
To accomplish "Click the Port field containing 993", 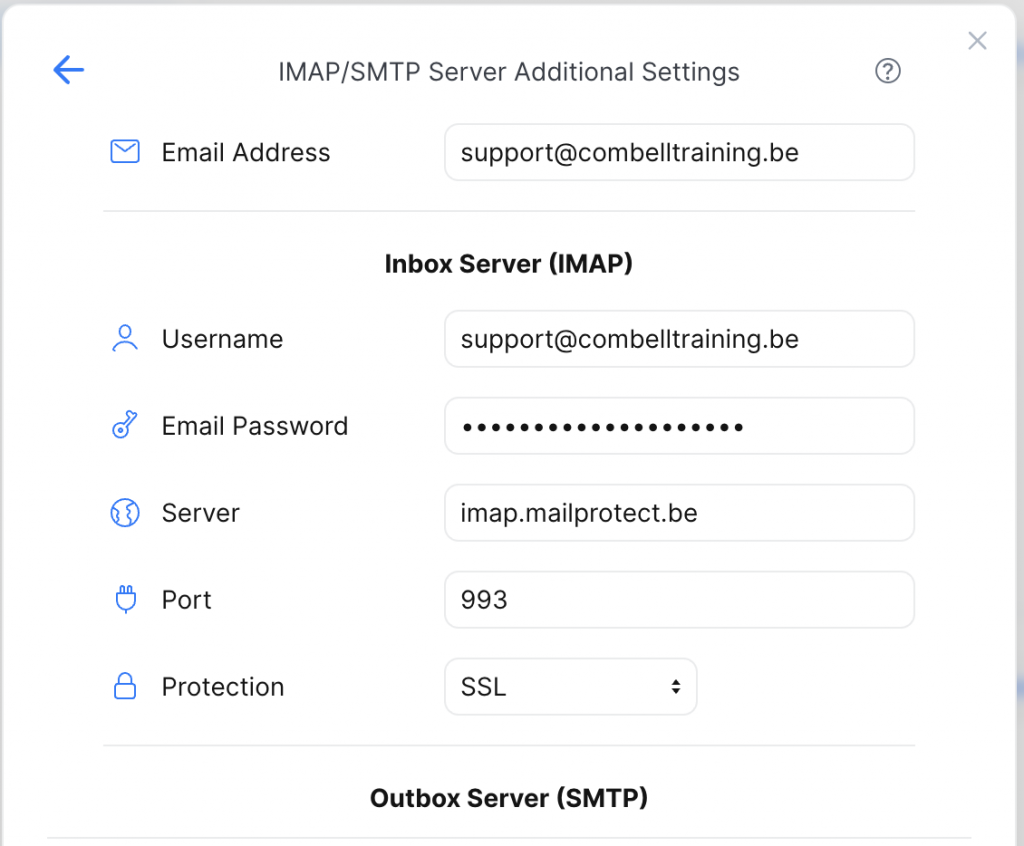I will coord(679,600).
